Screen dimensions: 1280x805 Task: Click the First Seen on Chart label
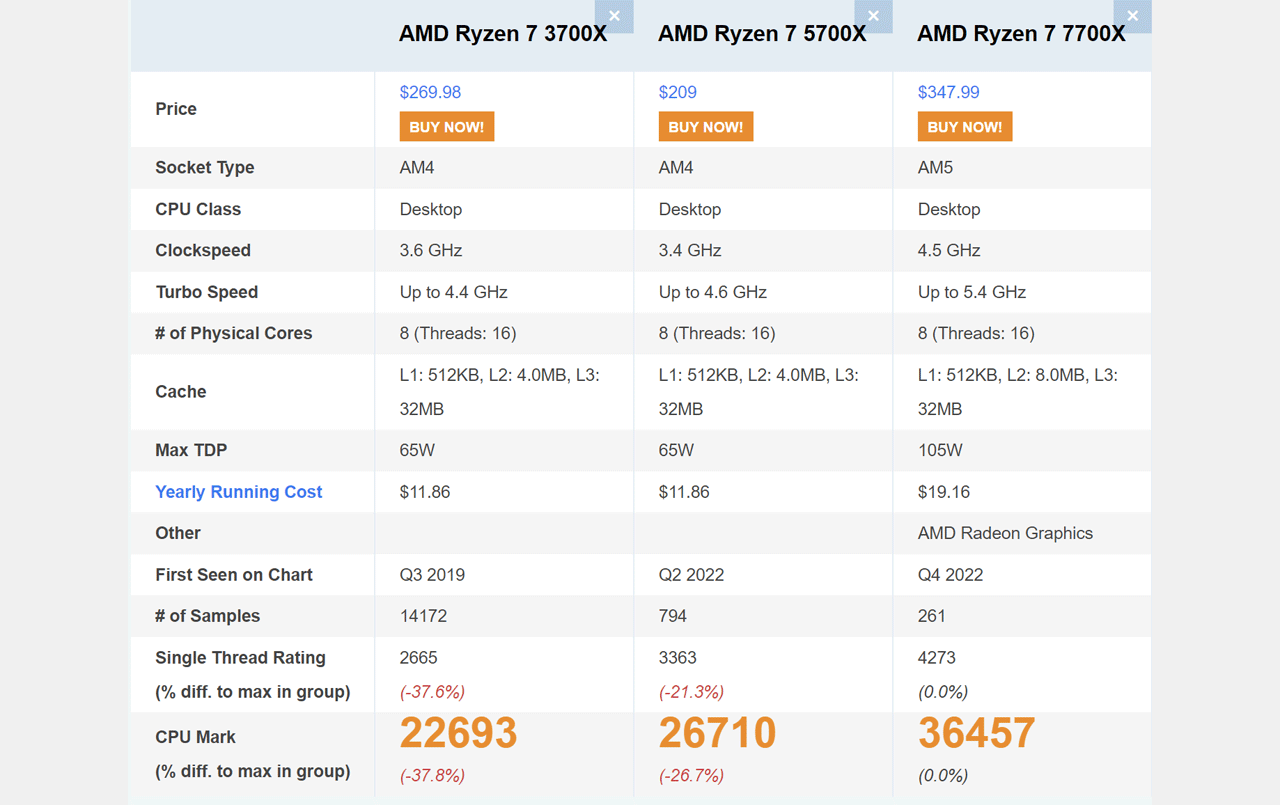[x=234, y=575]
